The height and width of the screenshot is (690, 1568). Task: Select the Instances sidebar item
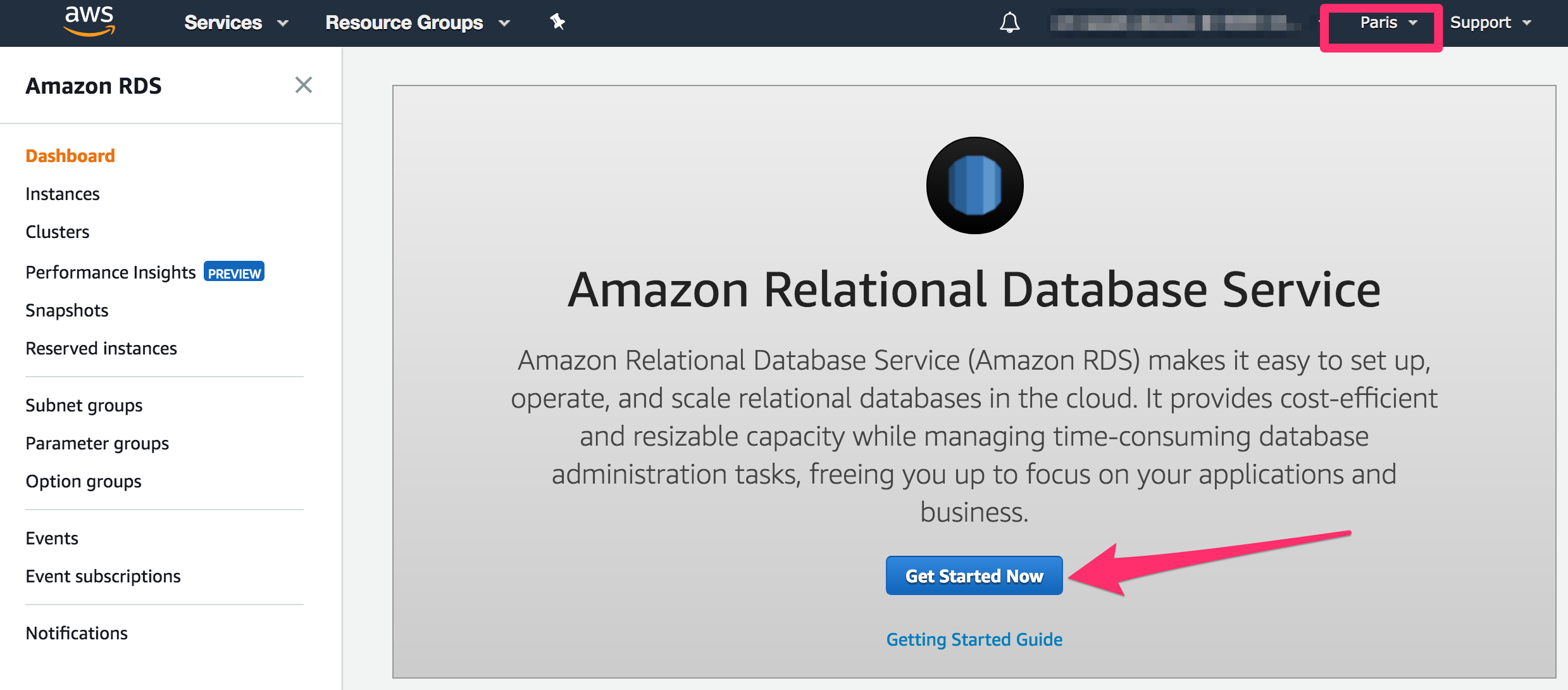coord(62,194)
